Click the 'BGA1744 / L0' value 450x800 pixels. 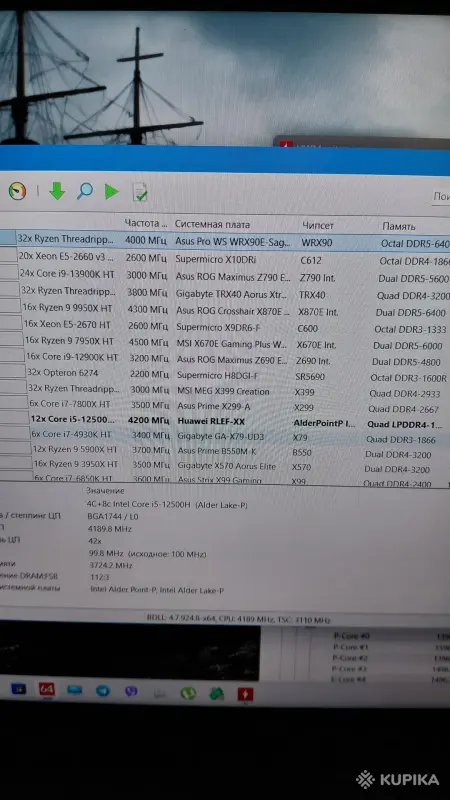click(113, 516)
